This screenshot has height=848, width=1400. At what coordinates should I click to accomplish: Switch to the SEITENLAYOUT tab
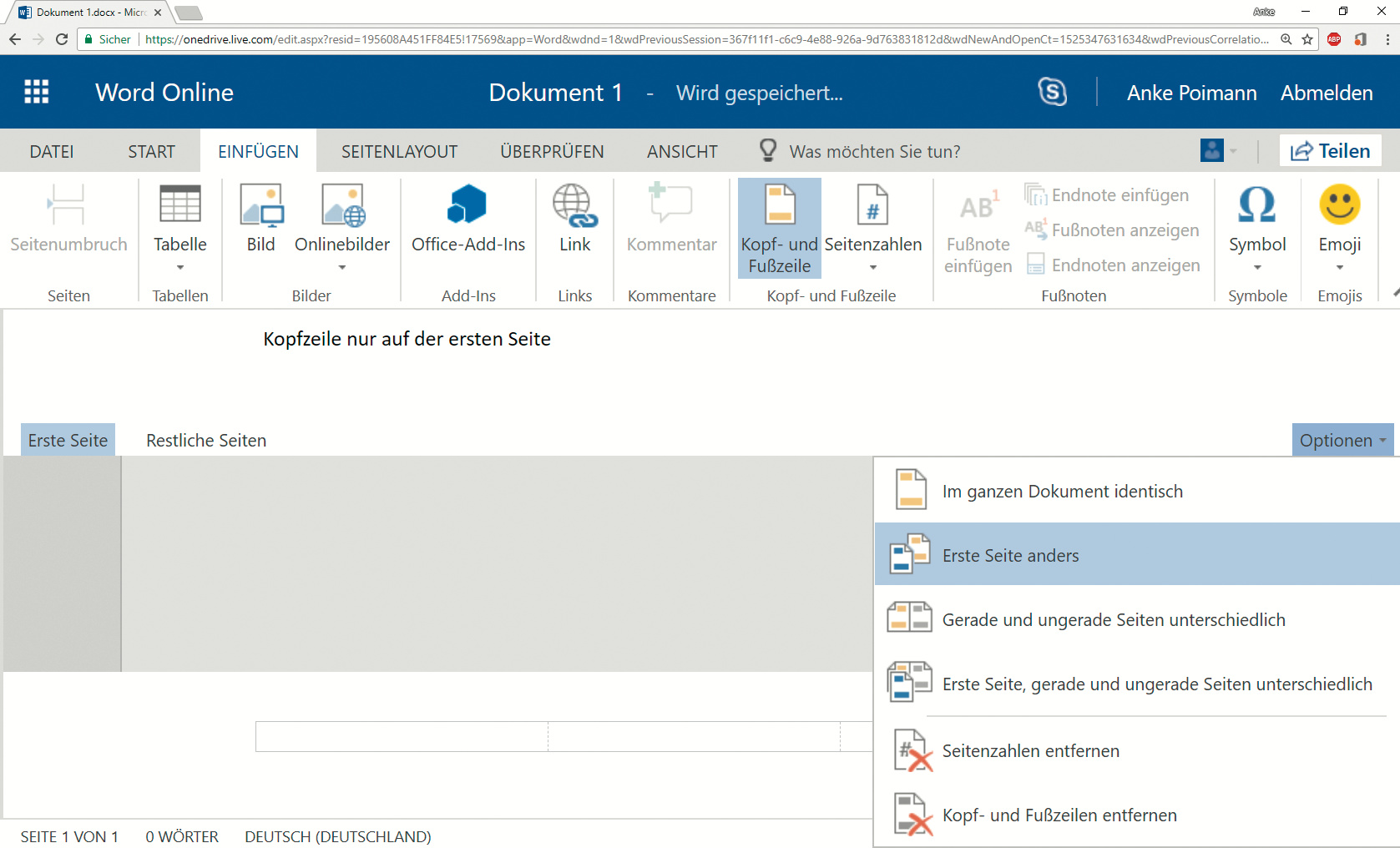point(399,151)
